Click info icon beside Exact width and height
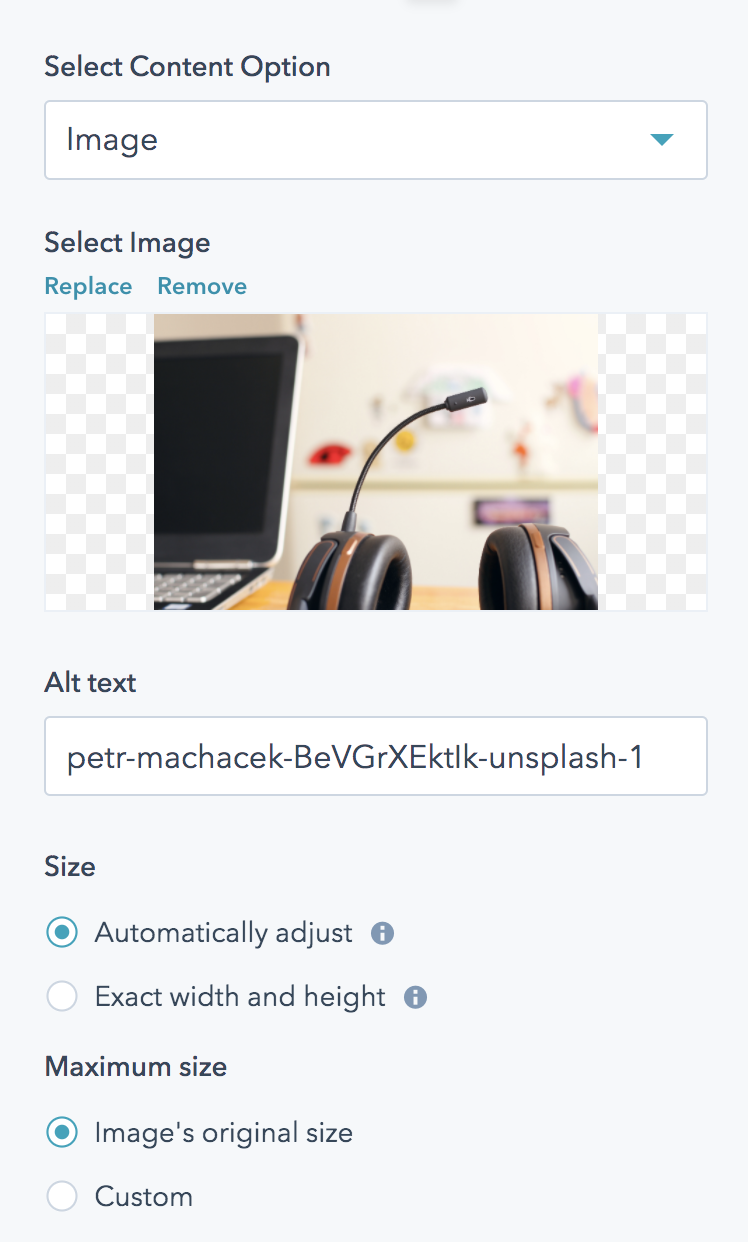Screen dimensions: 748x1242 coord(415,998)
